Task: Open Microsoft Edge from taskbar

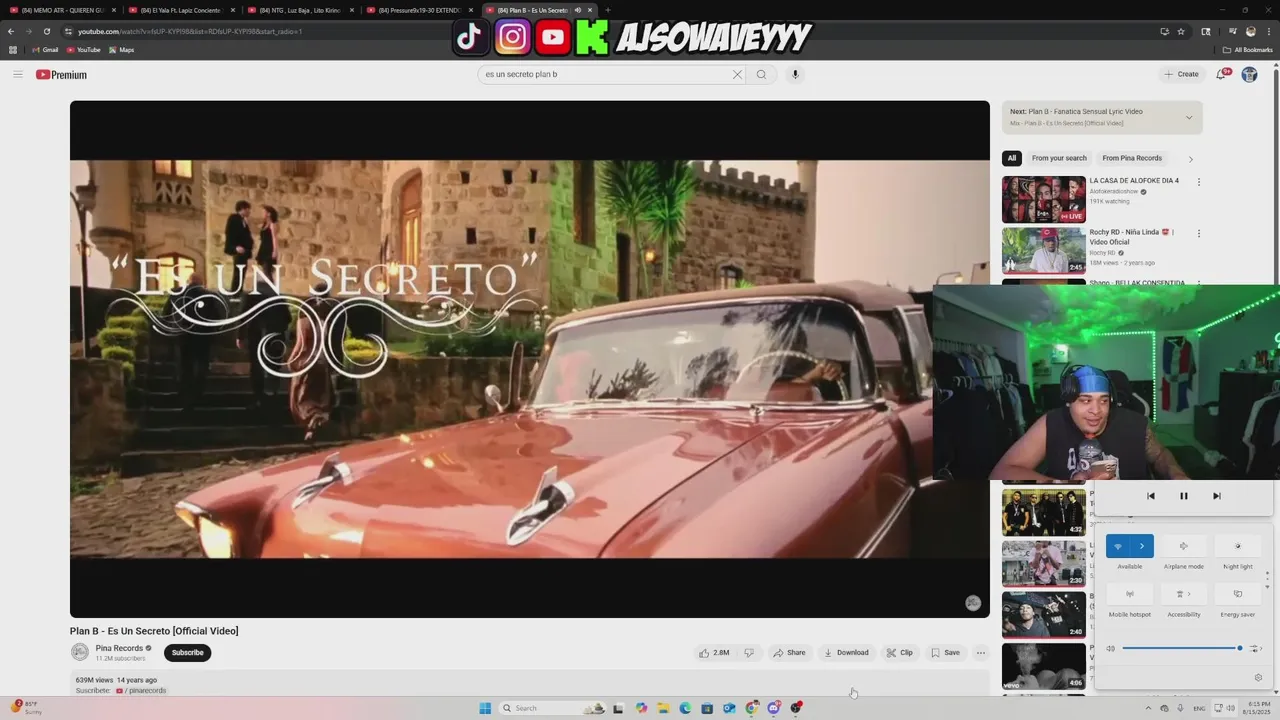Action: (685, 708)
